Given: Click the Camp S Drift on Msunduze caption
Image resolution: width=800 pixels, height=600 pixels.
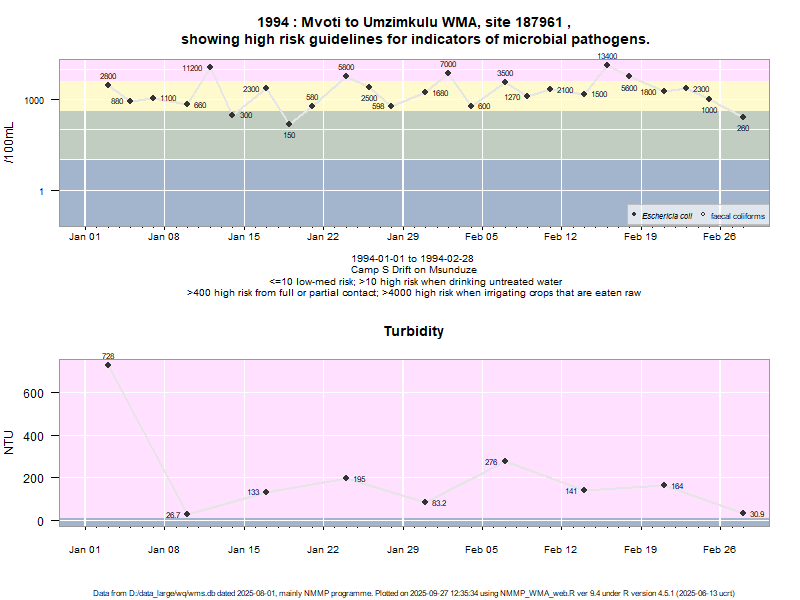Looking at the screenshot, I should 414,270.
